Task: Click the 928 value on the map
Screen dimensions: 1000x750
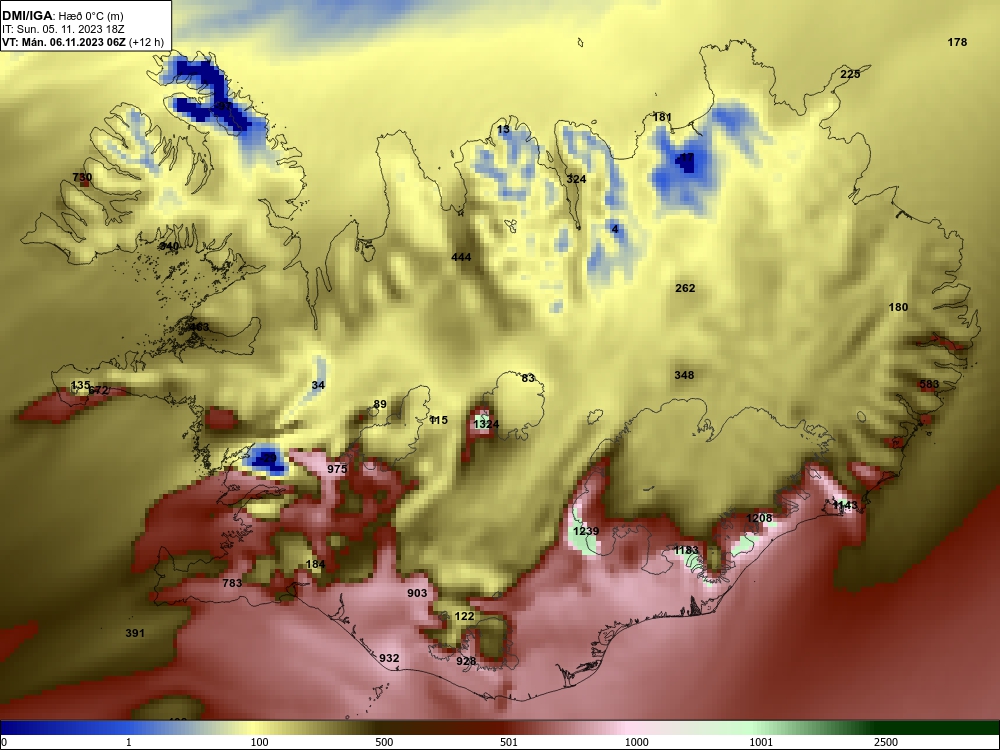Action: 466,661
